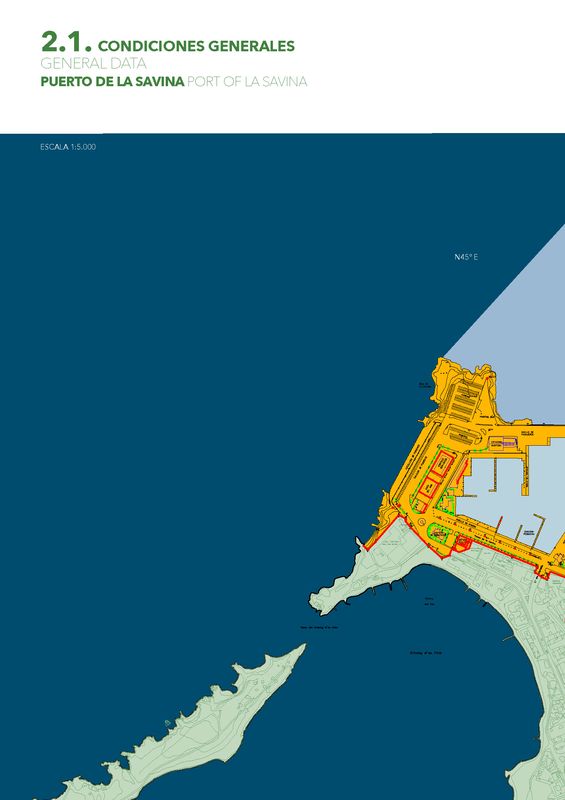Click the ESCALA 1:5.000 scale label

pos(68,147)
